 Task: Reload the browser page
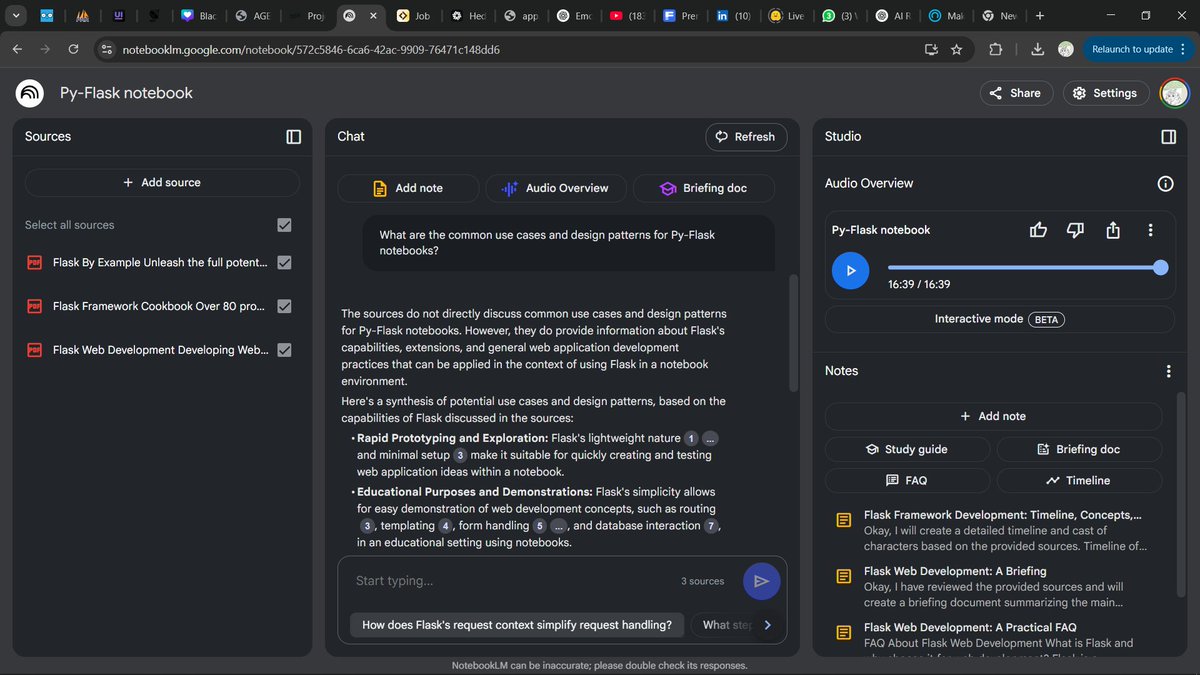(x=73, y=49)
